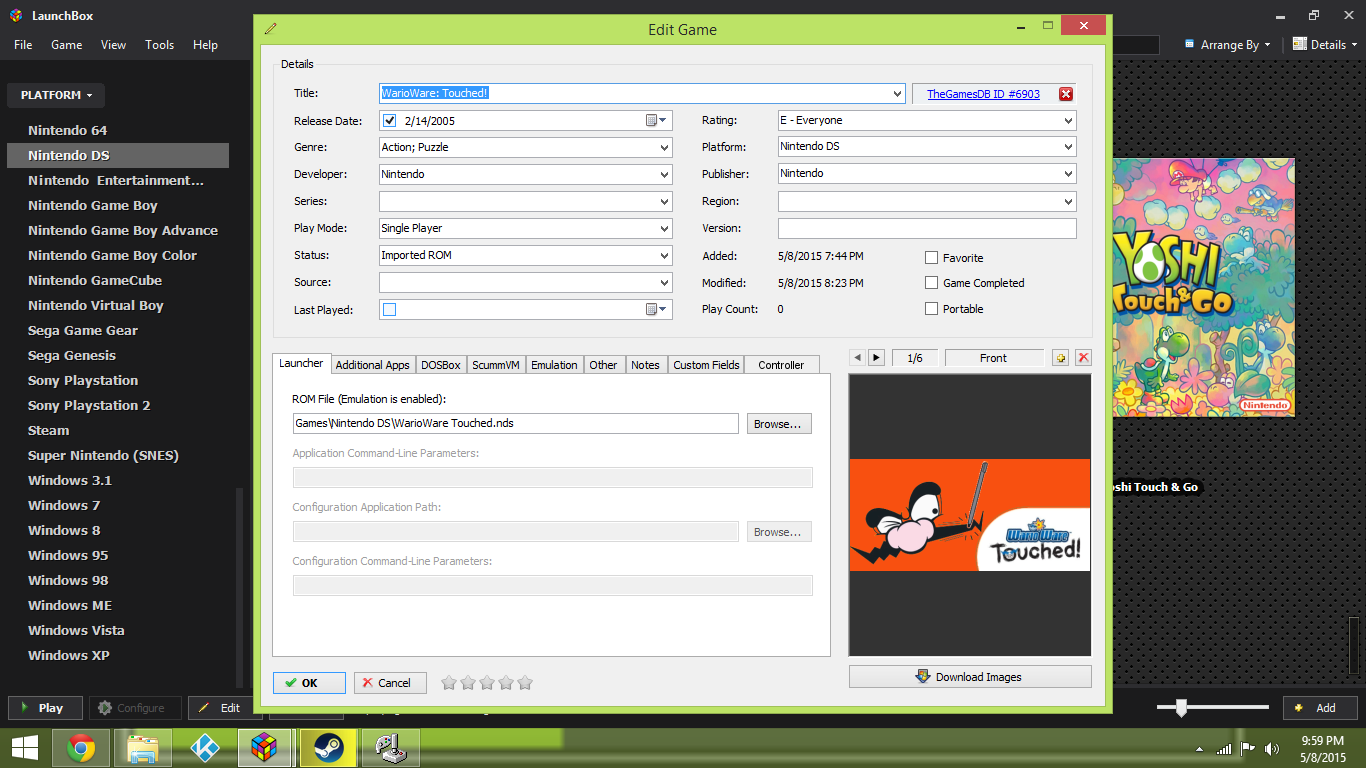Delete the current image using the red X icon
Viewport: 1366px width, 768px height.
[1082, 357]
